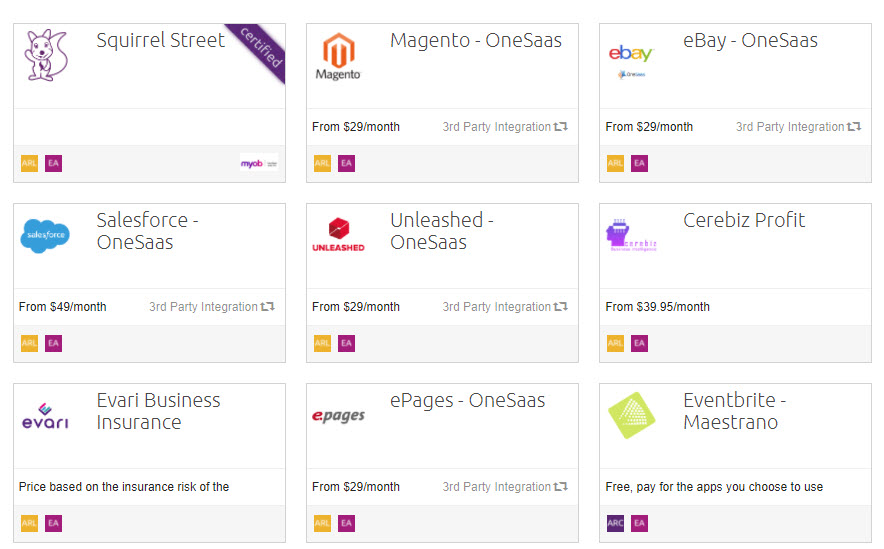The height and width of the screenshot is (549, 884).
Task: Open the Evari Business Insurance title
Action: pyautogui.click(x=158, y=411)
